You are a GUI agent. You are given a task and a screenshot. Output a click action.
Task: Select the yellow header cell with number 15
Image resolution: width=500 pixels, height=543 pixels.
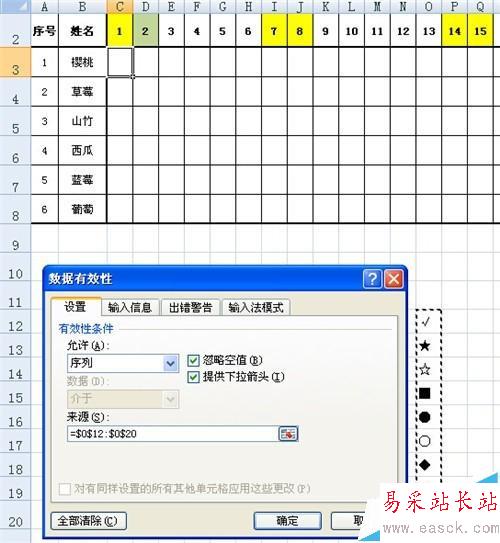tap(480, 31)
